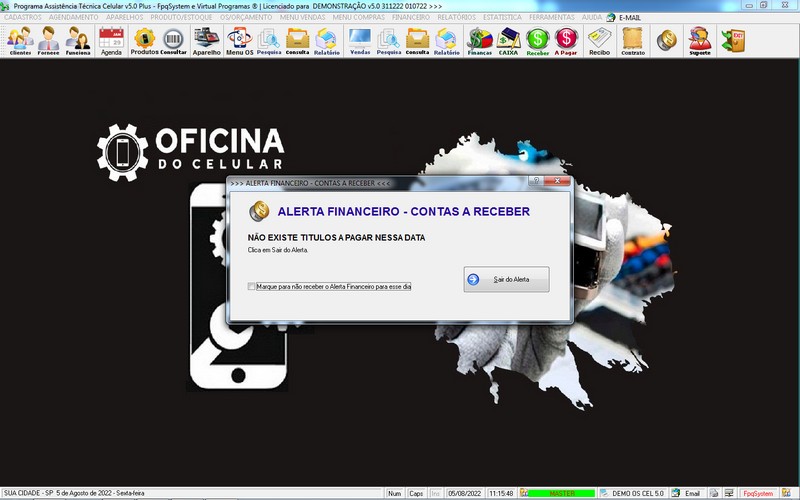The width and height of the screenshot is (800, 500).
Task: Close the Alerta Financeiro dialog
Action: [557, 181]
